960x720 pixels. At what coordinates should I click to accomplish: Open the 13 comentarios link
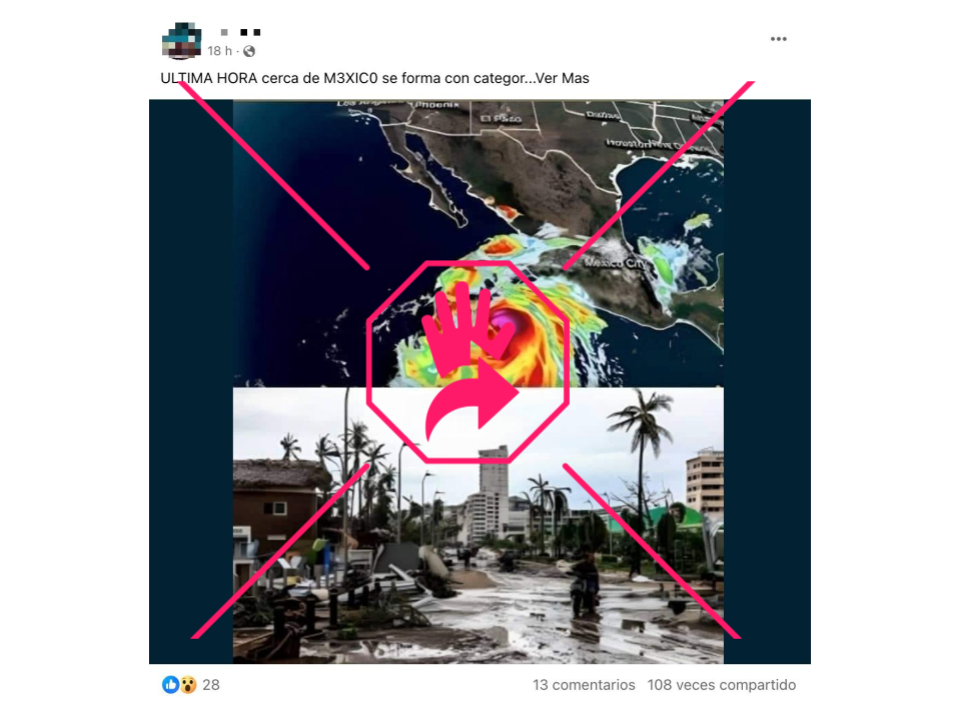point(583,685)
